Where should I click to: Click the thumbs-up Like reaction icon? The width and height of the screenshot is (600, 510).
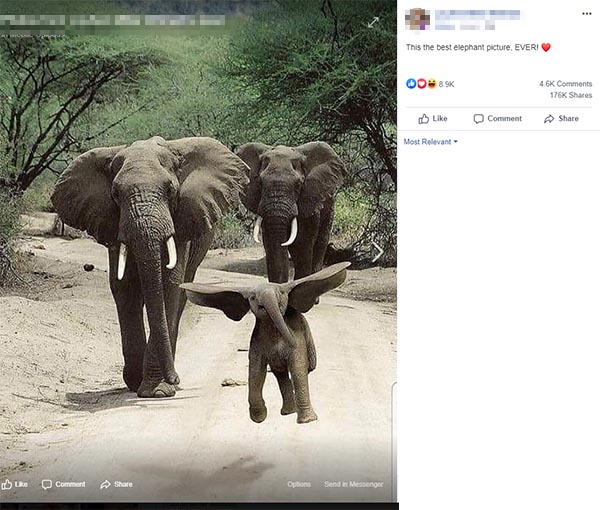[x=411, y=83]
